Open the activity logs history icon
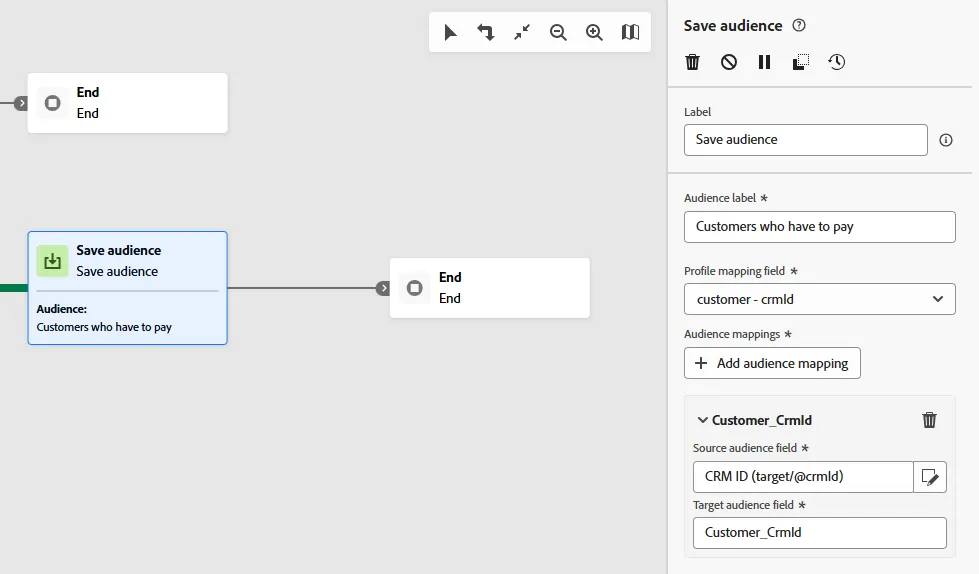 (837, 62)
